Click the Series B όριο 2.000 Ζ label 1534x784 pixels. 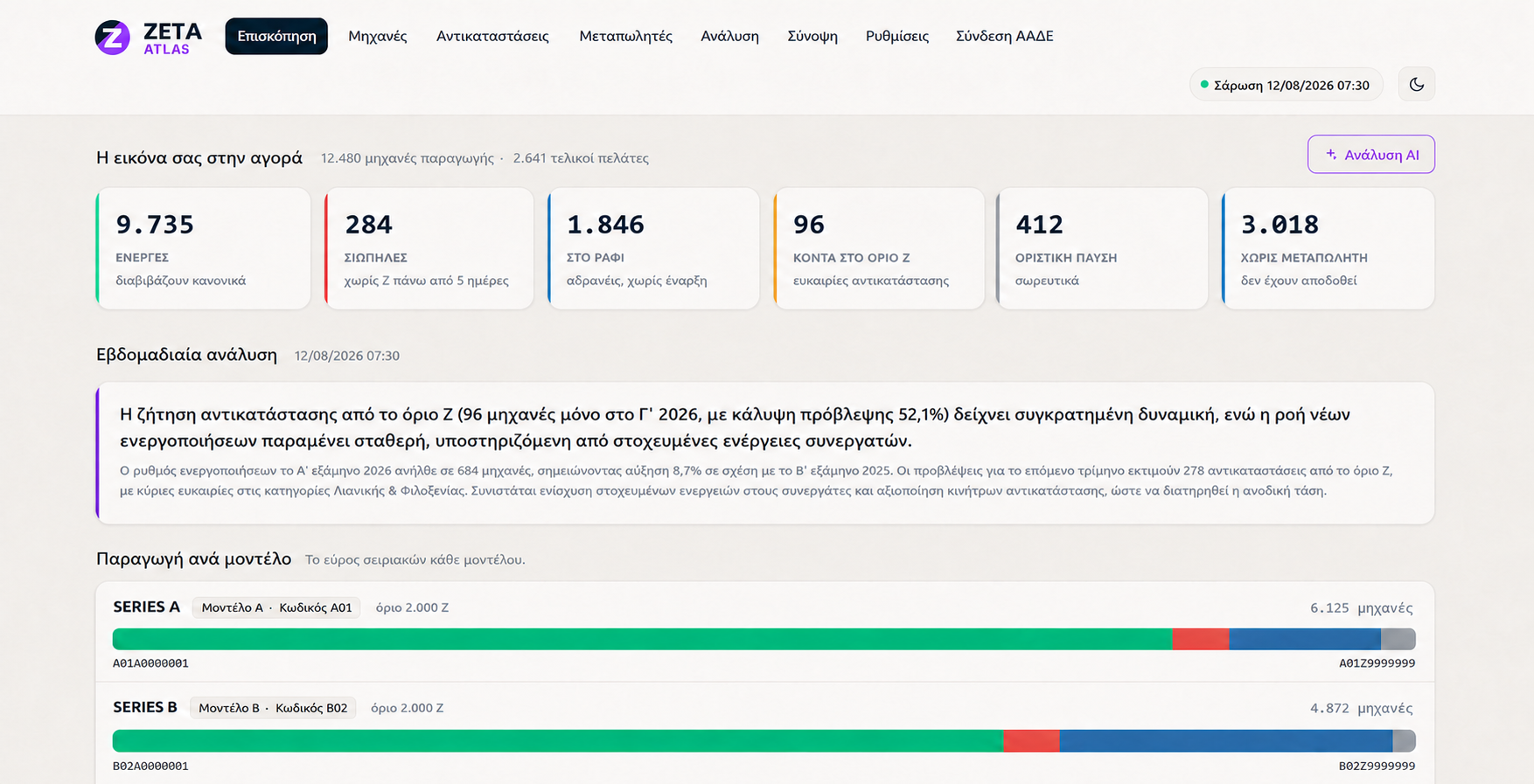pos(407,708)
